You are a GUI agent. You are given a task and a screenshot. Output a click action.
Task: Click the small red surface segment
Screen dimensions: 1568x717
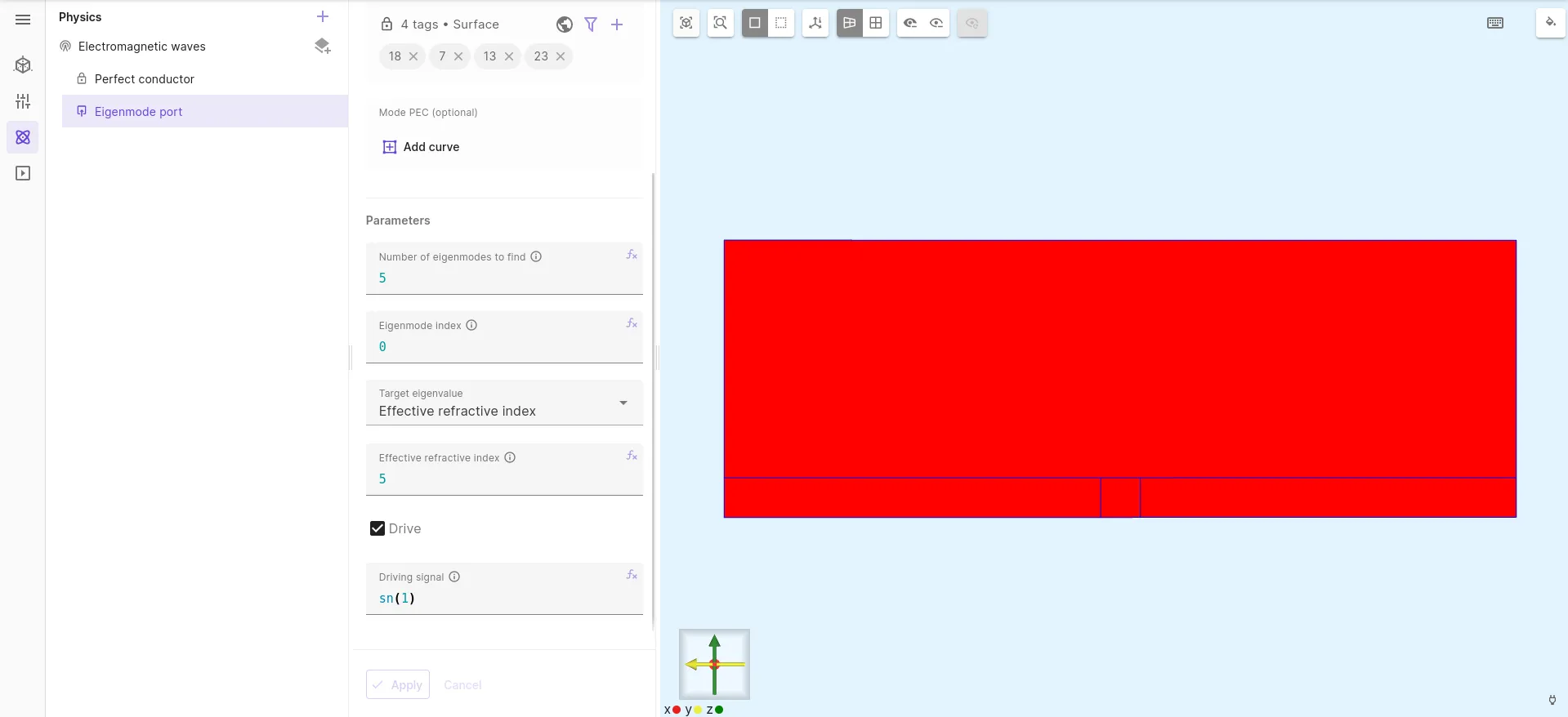[1120, 497]
